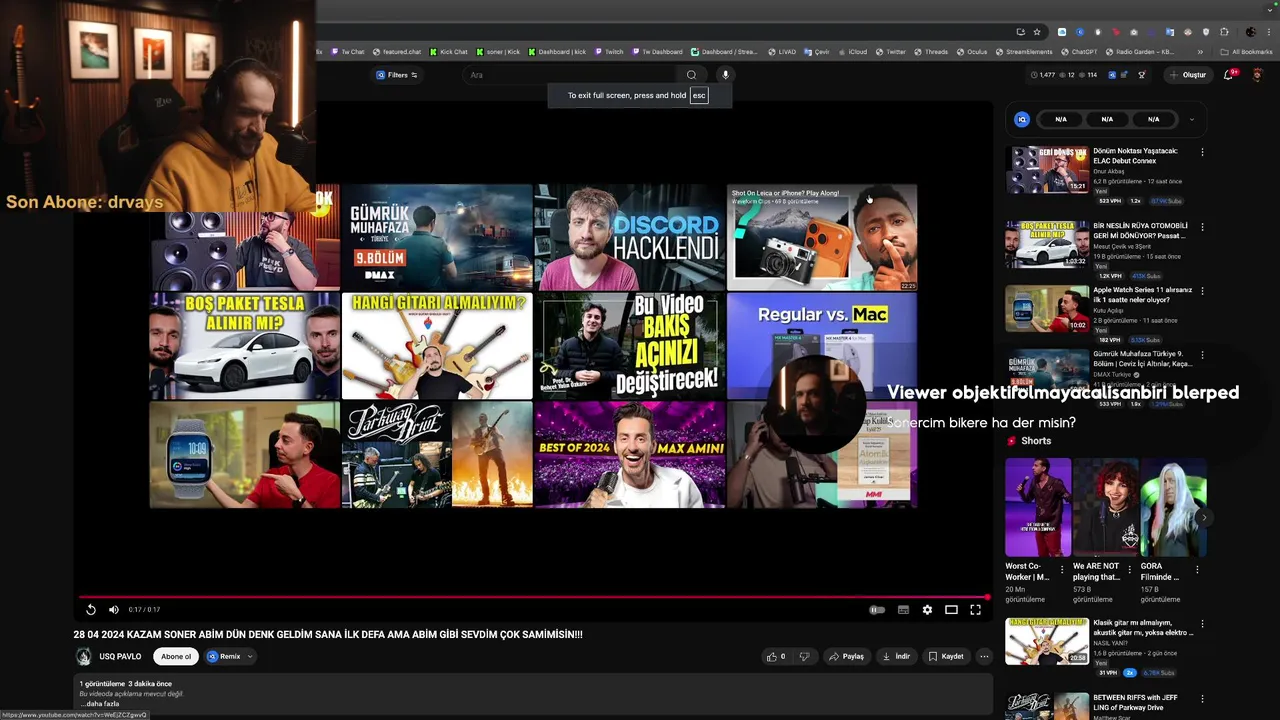Save the video with Kaydet

tap(946, 657)
